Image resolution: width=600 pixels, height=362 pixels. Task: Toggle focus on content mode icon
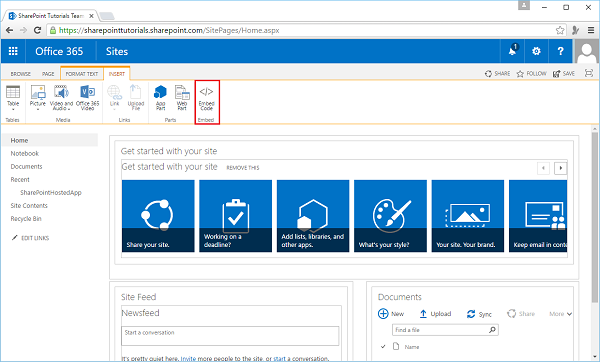click(x=589, y=73)
